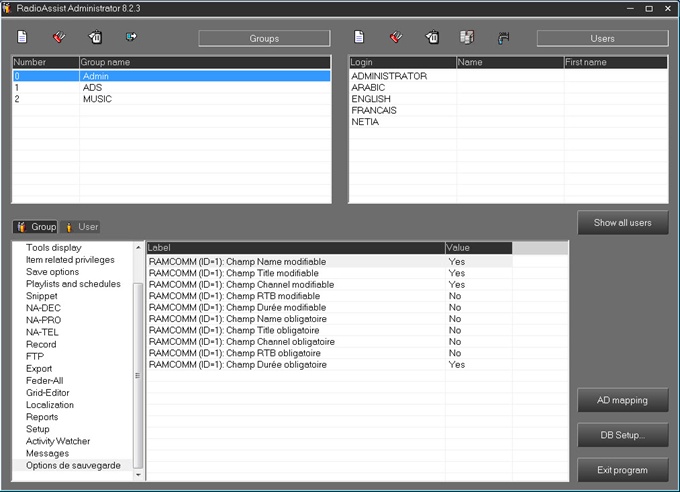This screenshot has height=492, width=680.
Task: Select the NETIA user login
Action: click(366, 122)
